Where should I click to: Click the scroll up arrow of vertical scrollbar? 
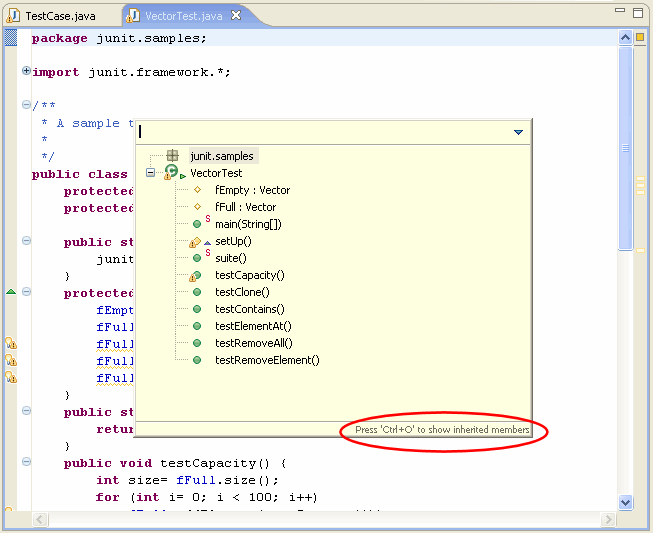tap(625, 38)
